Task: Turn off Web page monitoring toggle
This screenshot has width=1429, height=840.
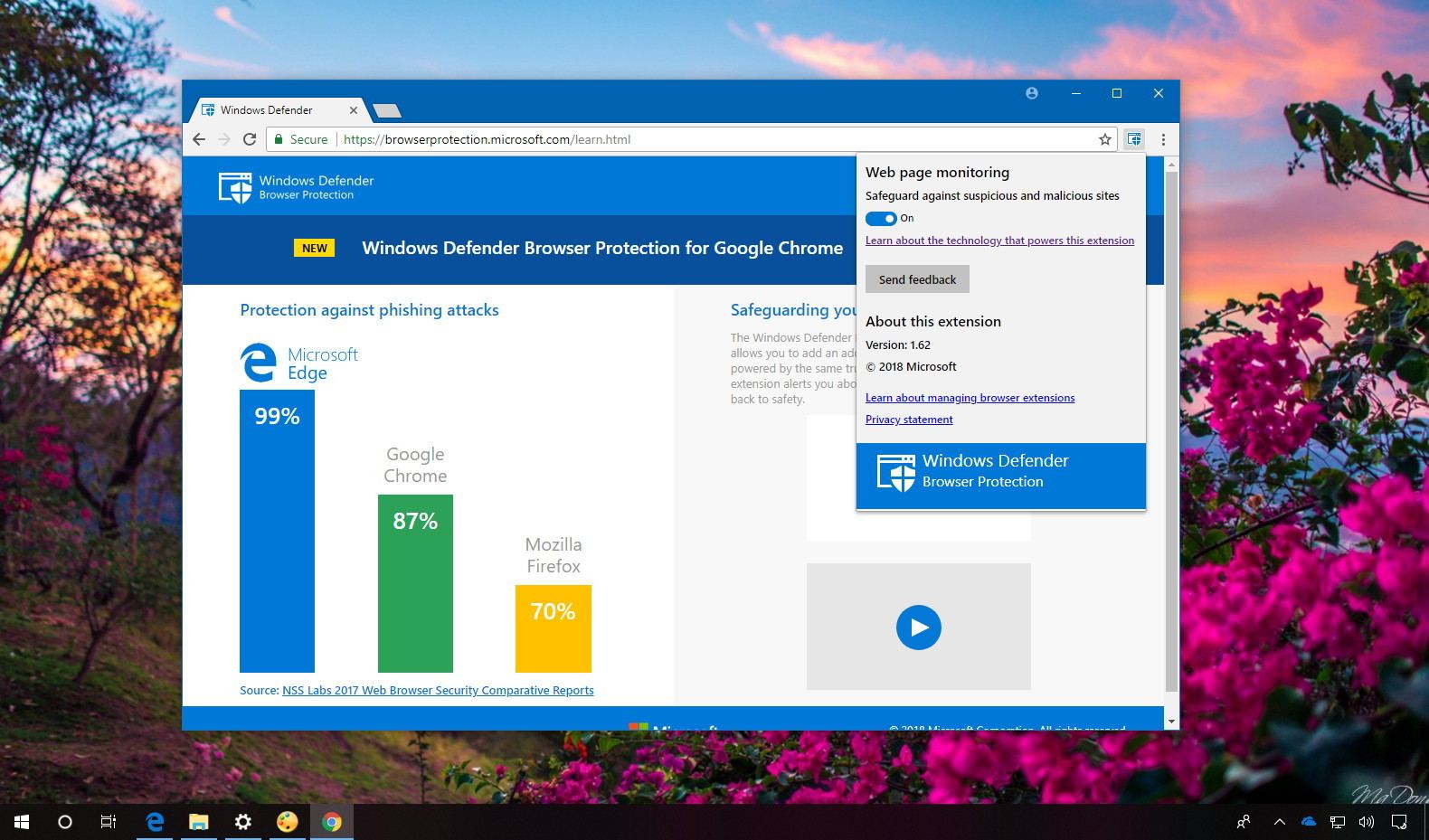Action: (881, 218)
